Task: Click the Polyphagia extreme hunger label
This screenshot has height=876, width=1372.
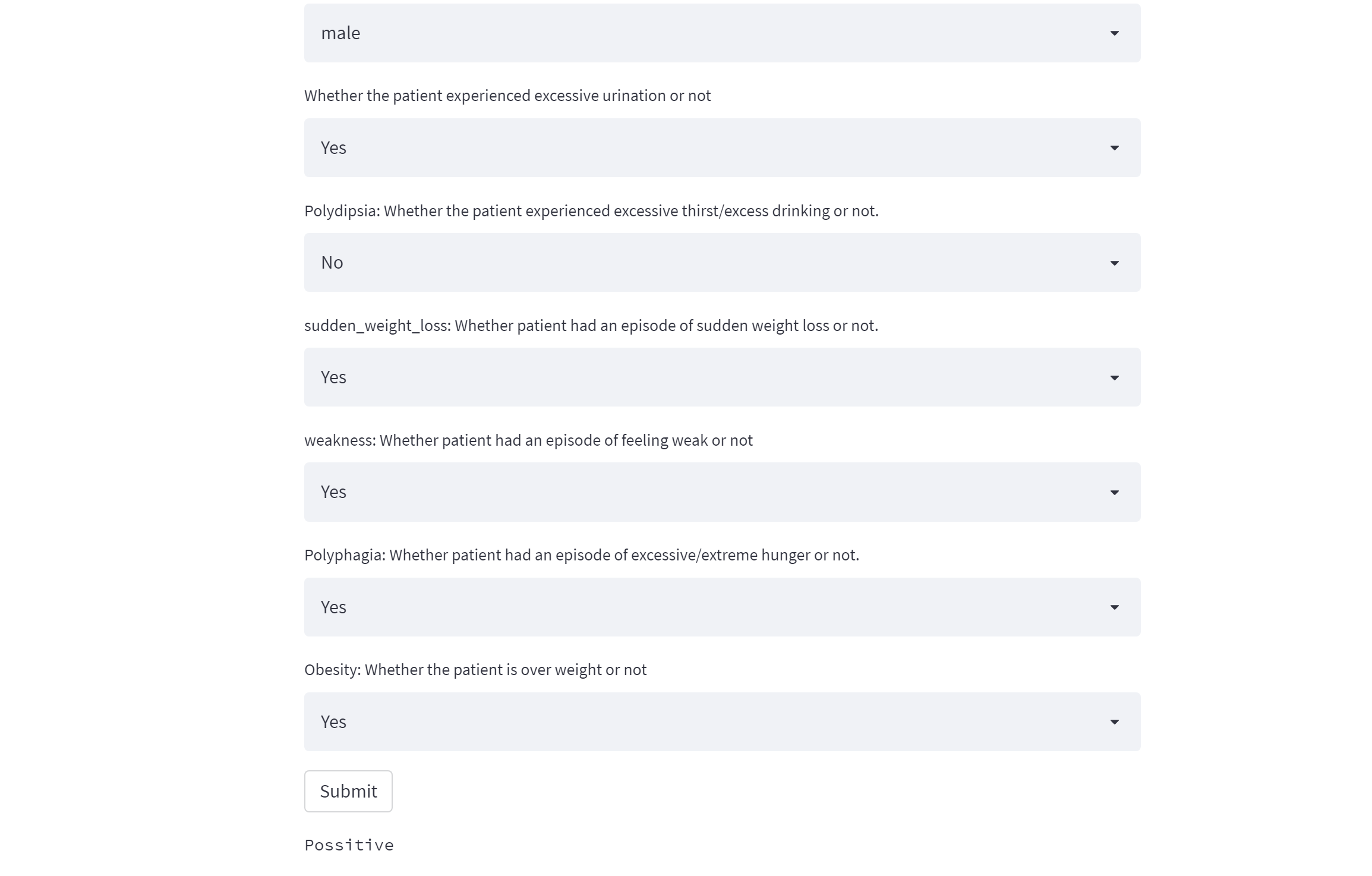Action: pyautogui.click(x=582, y=555)
